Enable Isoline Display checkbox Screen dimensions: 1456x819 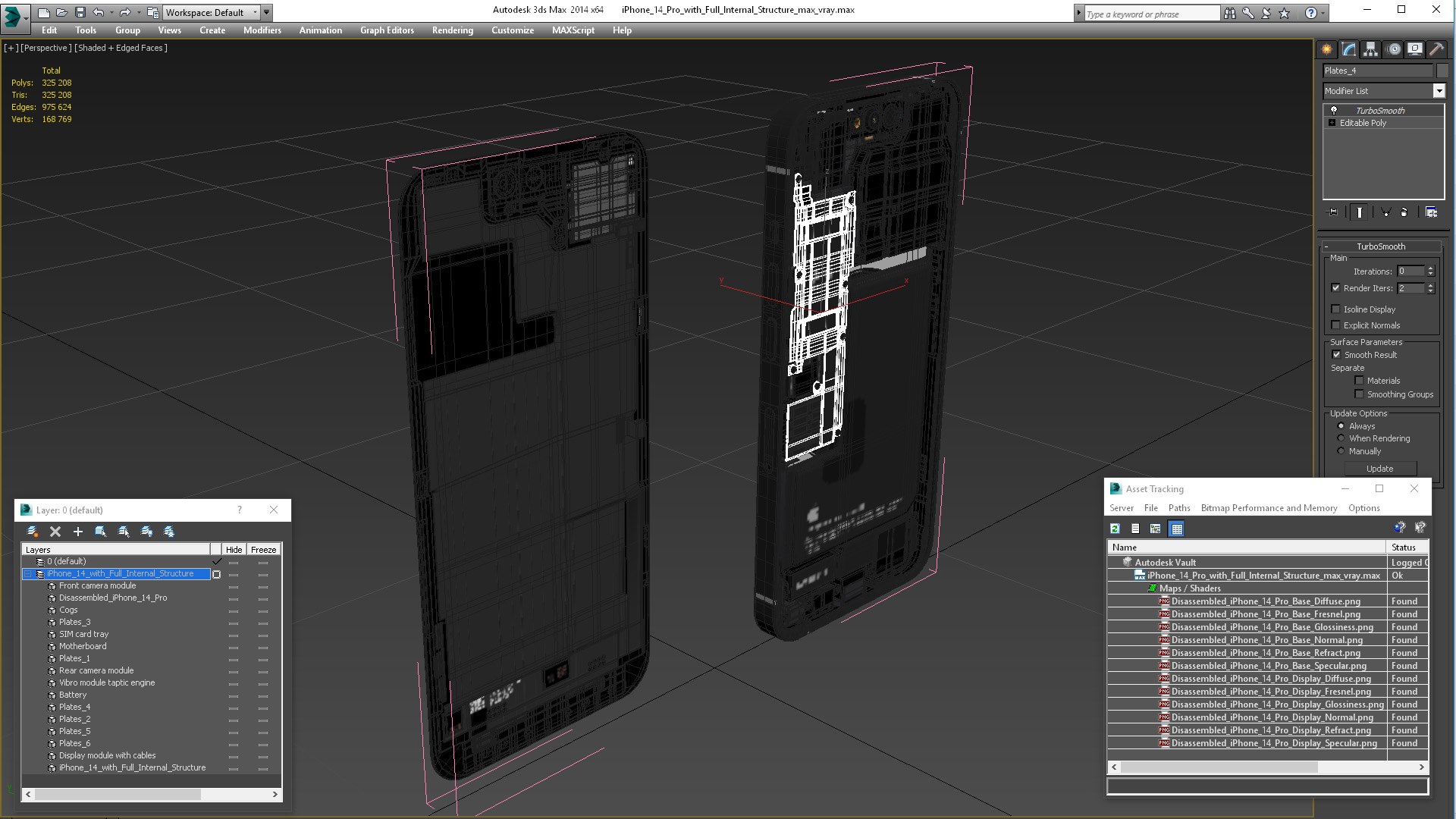pos(1335,309)
